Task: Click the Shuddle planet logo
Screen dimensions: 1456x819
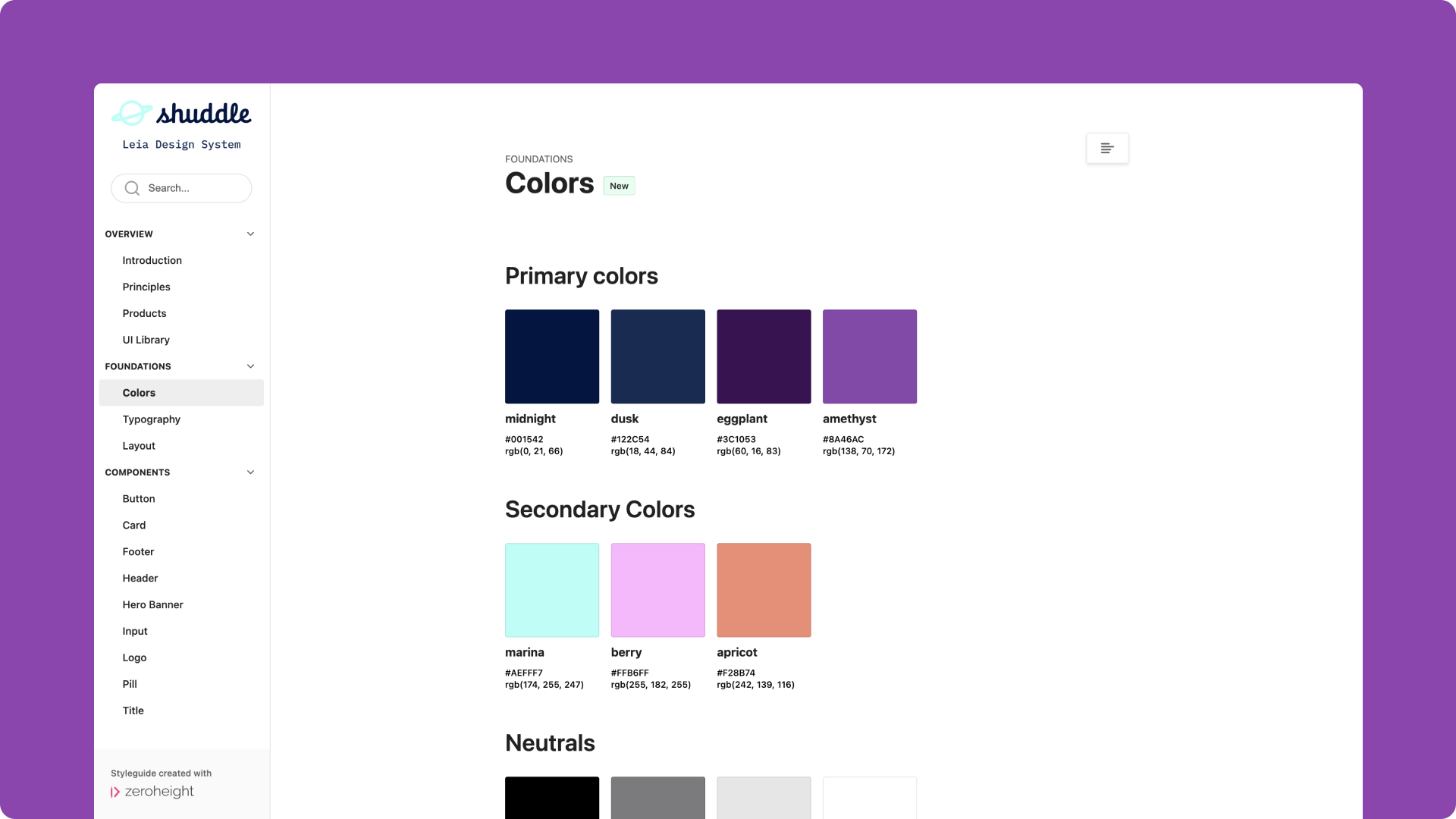Action: coord(132,114)
